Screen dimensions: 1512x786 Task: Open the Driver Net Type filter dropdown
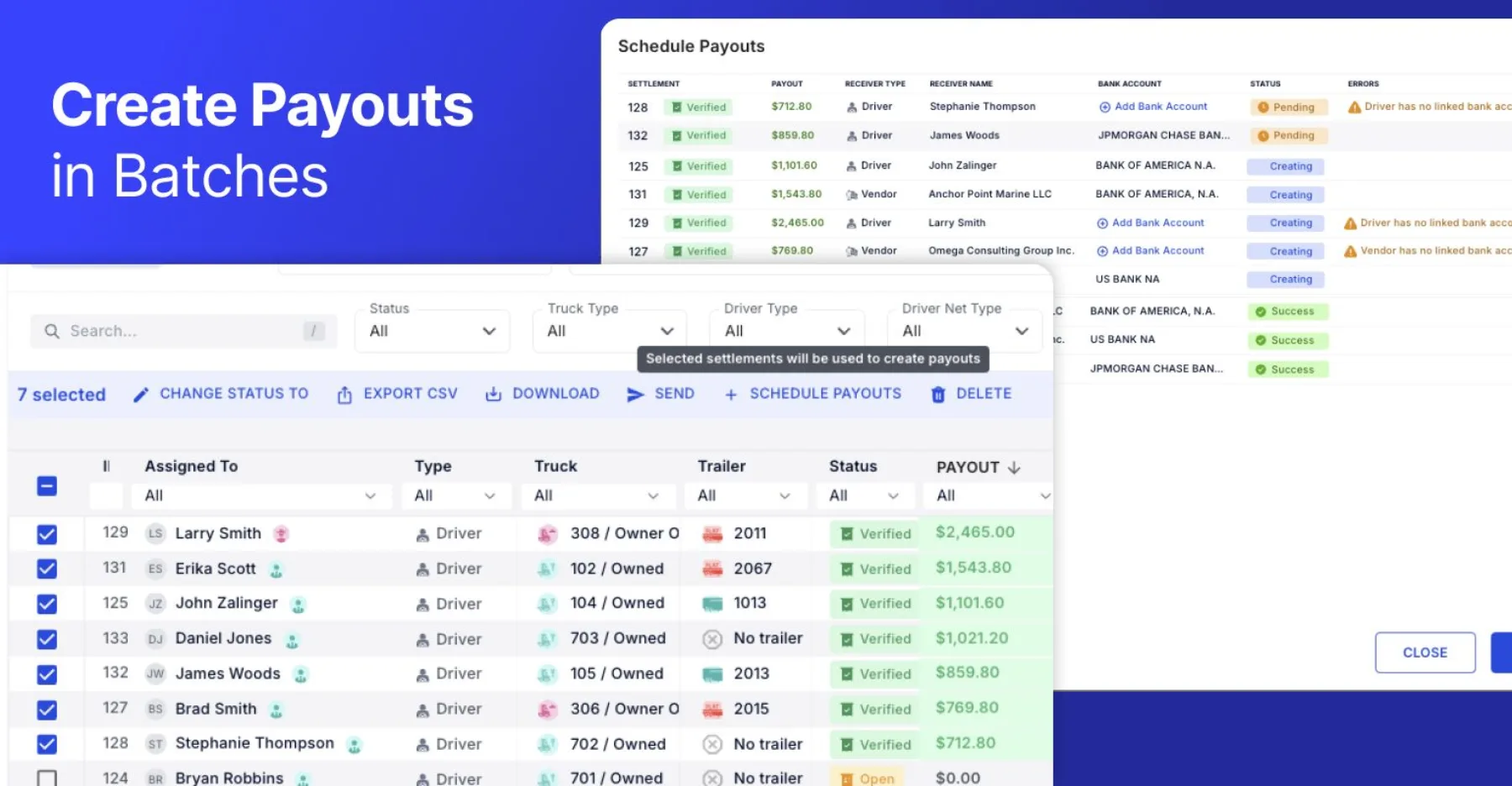pos(964,331)
